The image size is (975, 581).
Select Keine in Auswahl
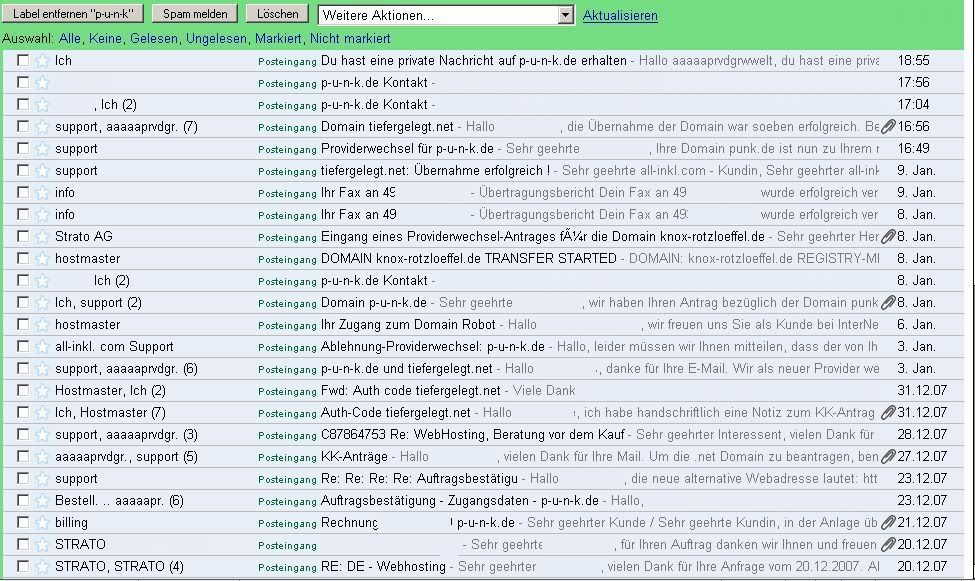[x=105, y=39]
